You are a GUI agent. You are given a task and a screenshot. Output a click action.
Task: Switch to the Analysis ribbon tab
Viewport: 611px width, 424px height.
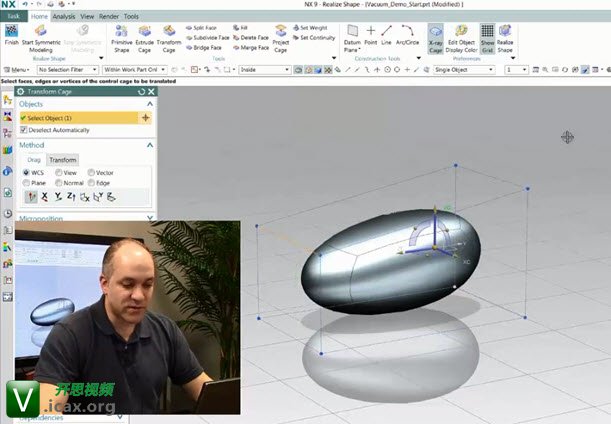64,16
